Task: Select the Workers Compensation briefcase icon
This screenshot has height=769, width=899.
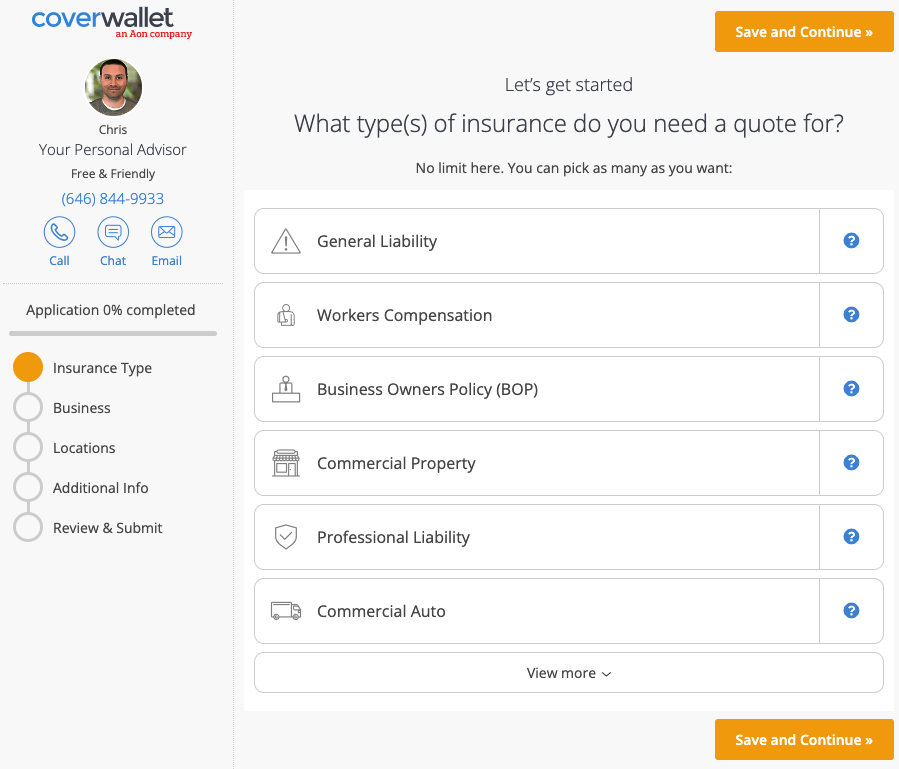Action: pos(286,314)
